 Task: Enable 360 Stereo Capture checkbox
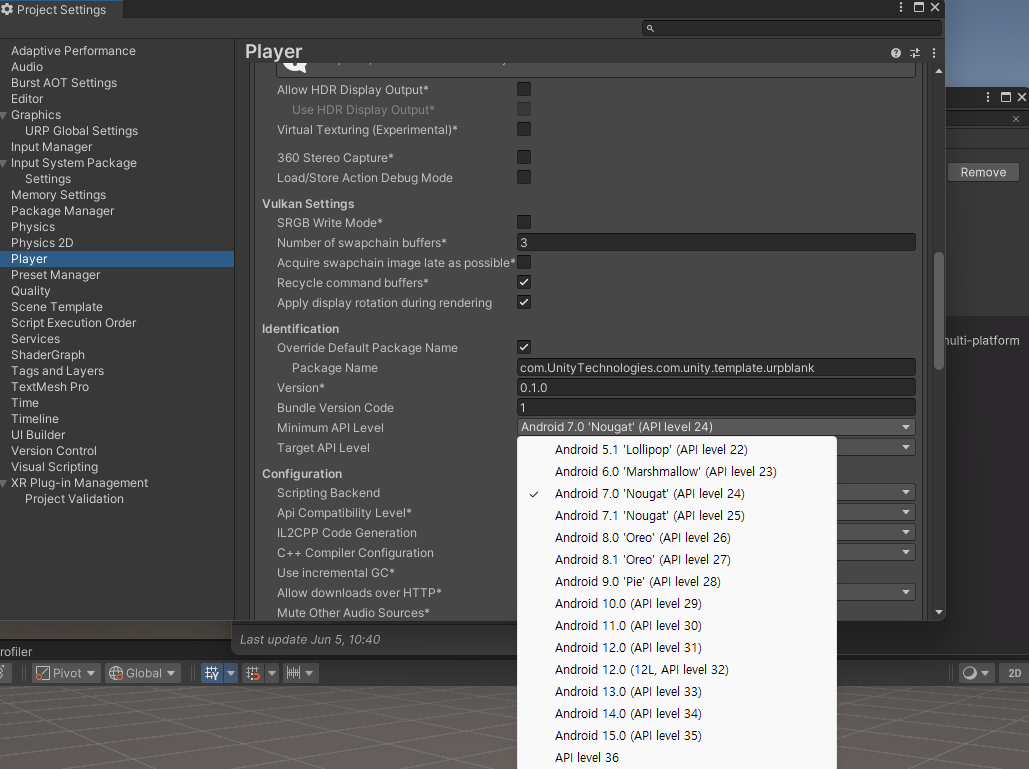(524, 157)
